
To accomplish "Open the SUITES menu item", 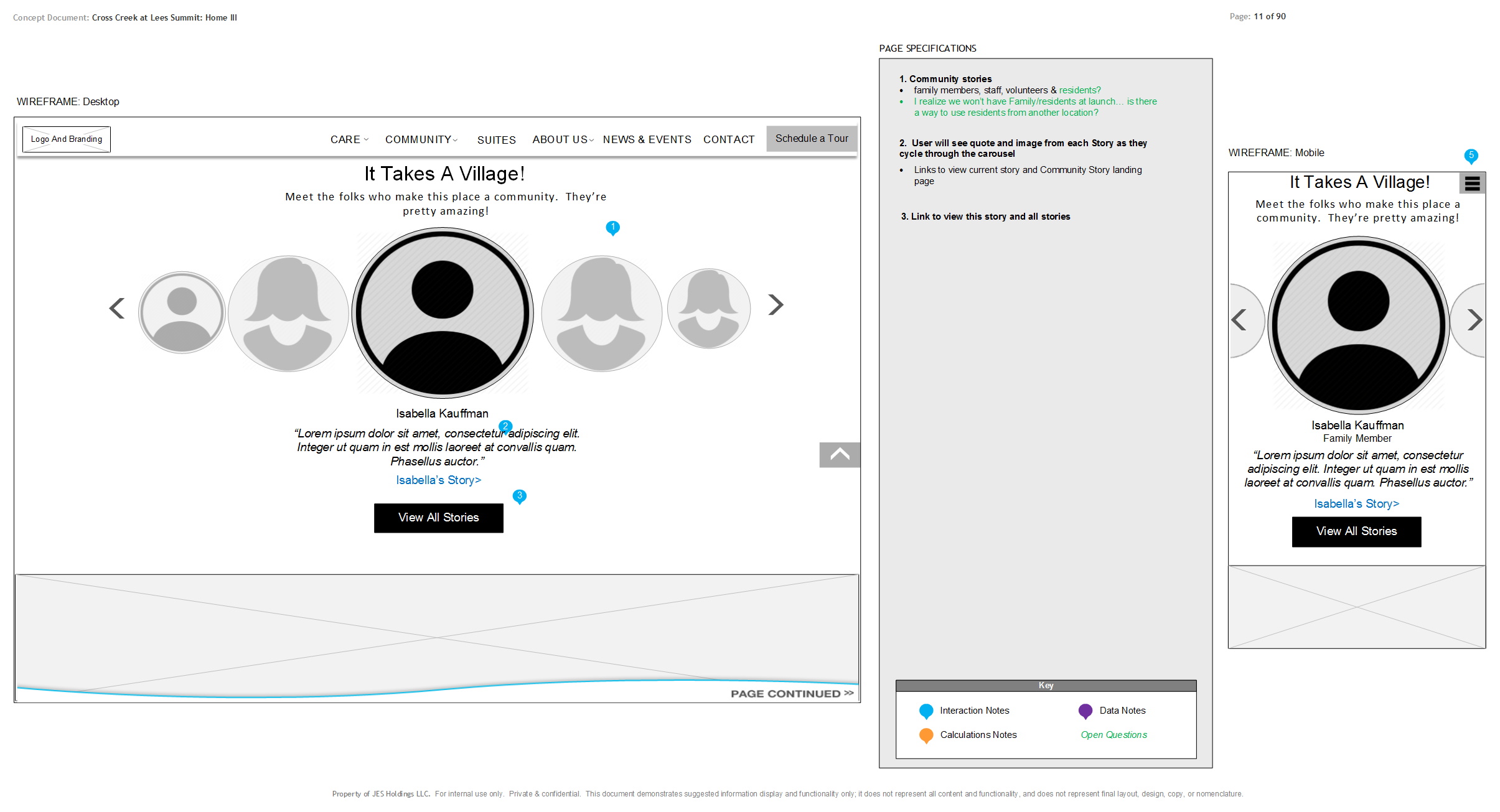I will point(496,140).
